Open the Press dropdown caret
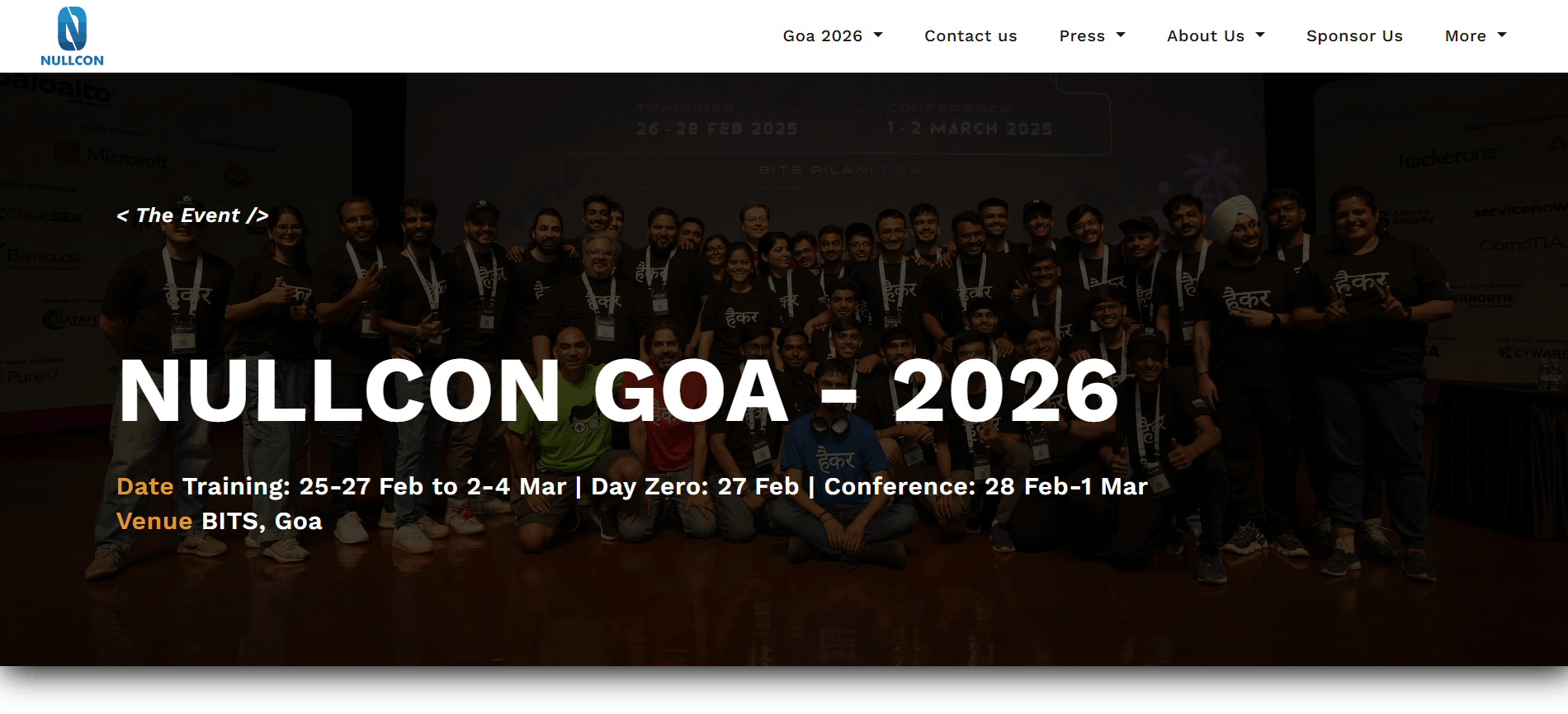Screen dimensions: 1568x714 tap(1121, 35)
